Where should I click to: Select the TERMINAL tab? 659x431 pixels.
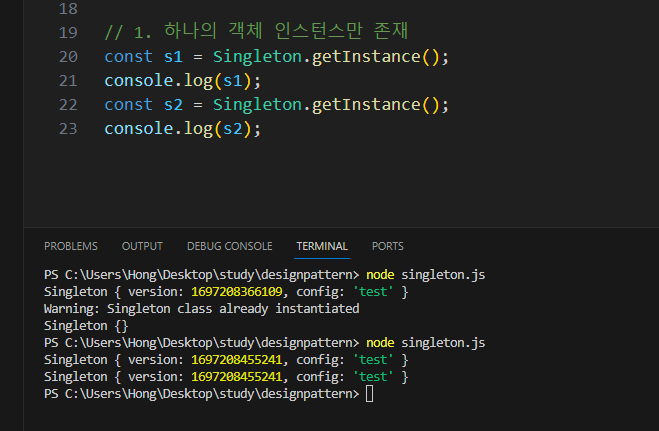tap(322, 246)
